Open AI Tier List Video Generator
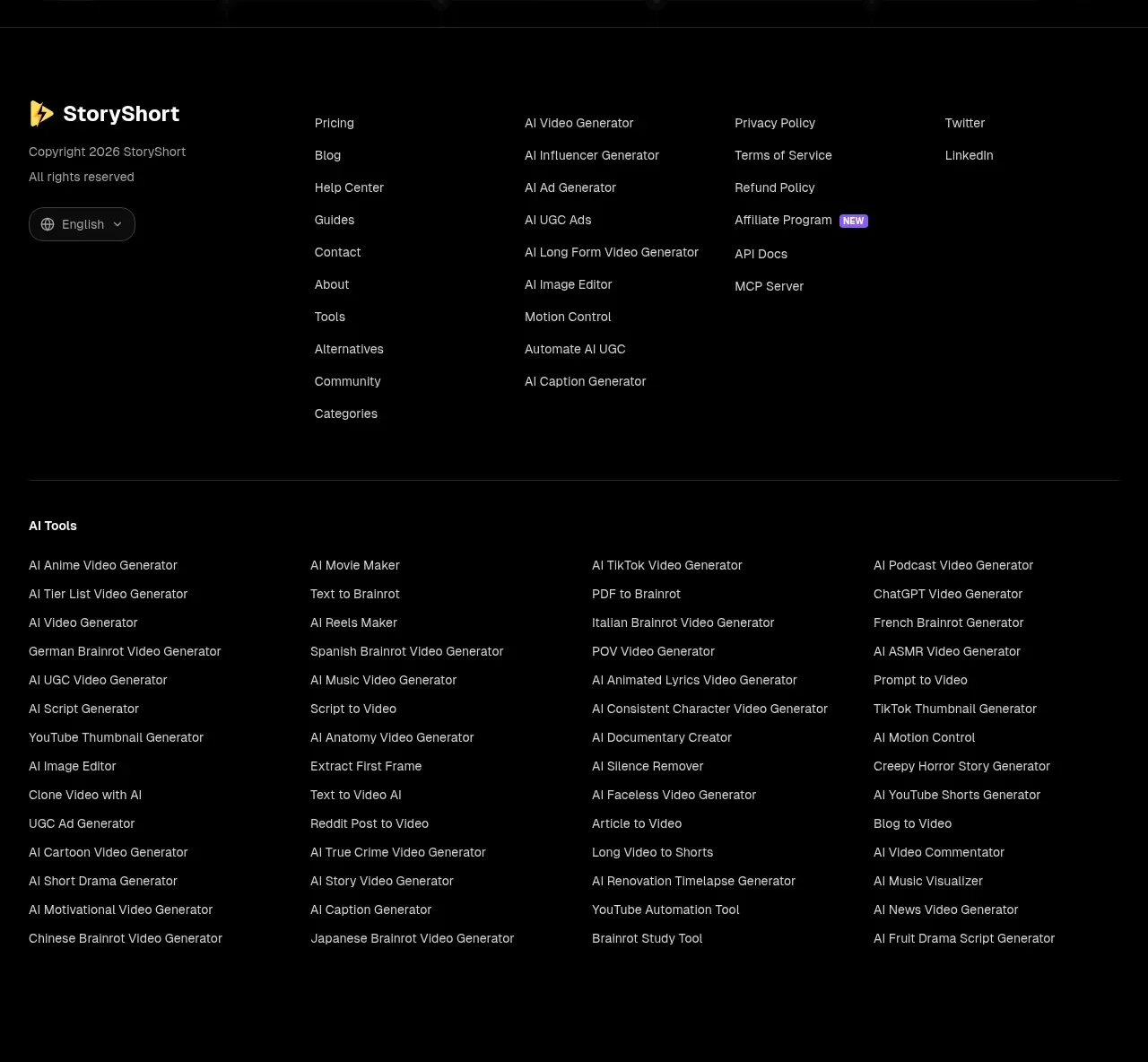The image size is (1148, 1062). 108,594
